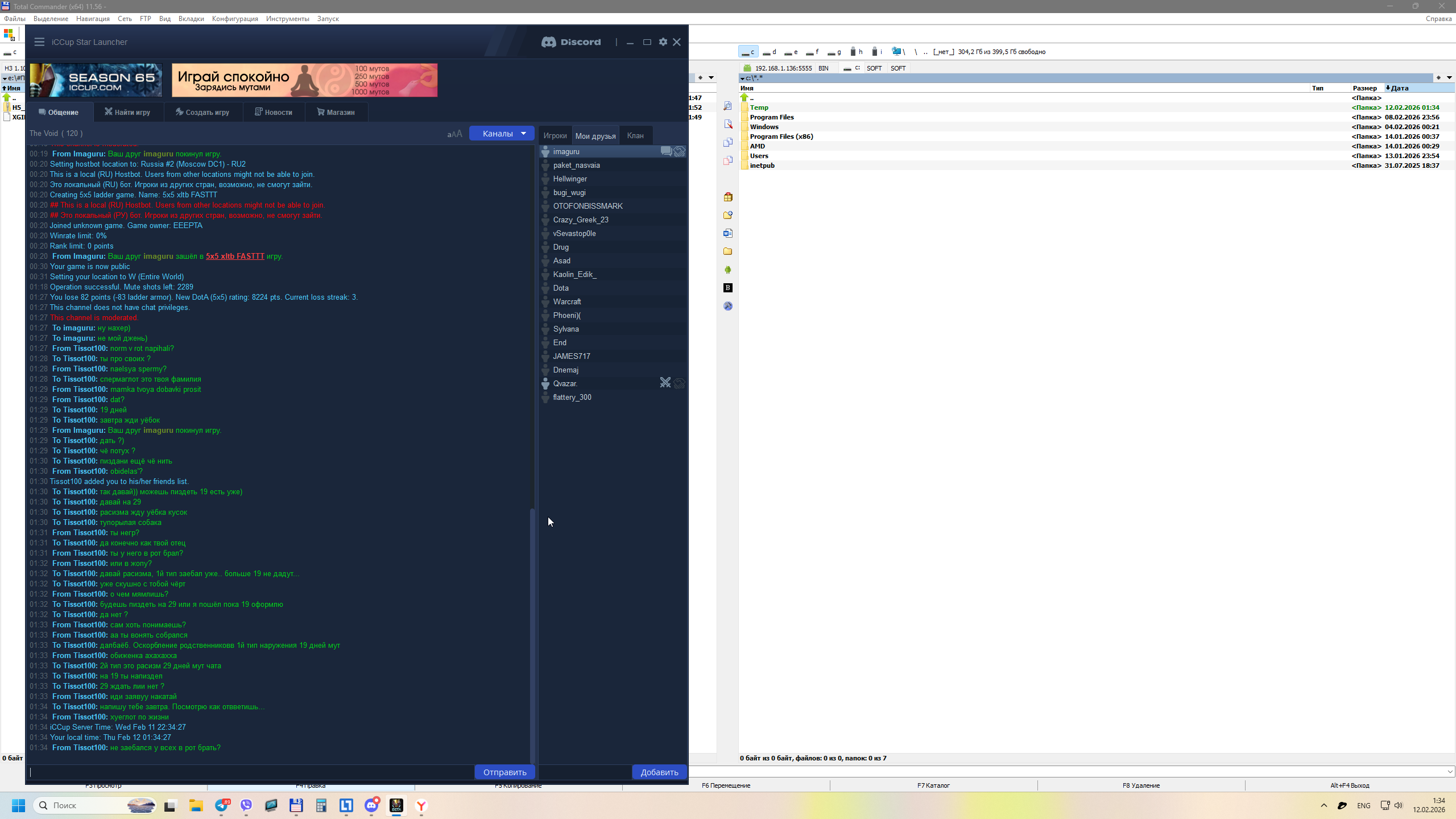
Task: Open launcher settings gear icon
Action: (663, 42)
